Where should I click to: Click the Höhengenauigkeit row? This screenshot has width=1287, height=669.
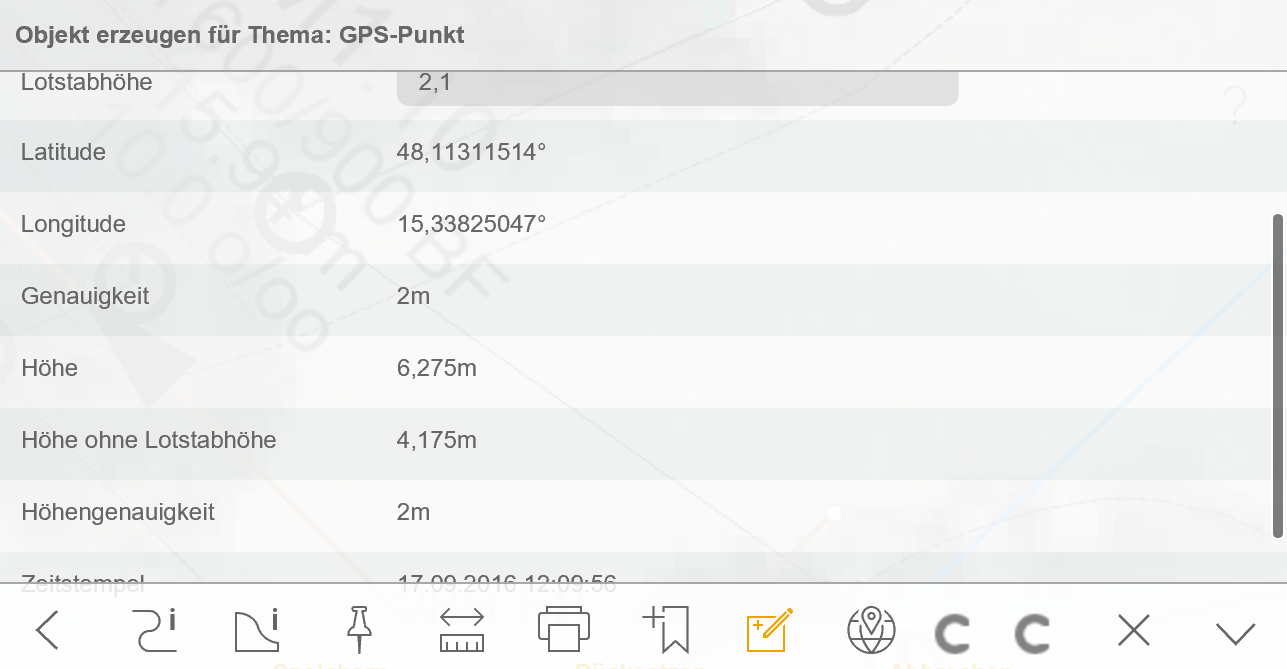640,512
